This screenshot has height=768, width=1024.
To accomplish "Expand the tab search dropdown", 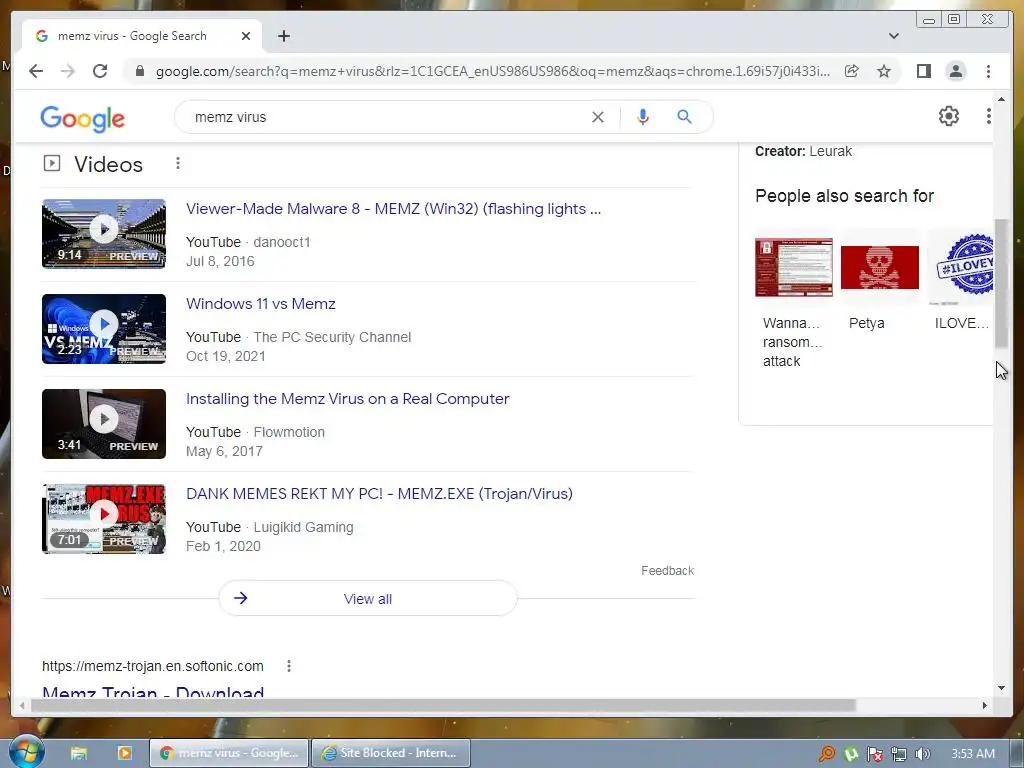I will [893, 36].
